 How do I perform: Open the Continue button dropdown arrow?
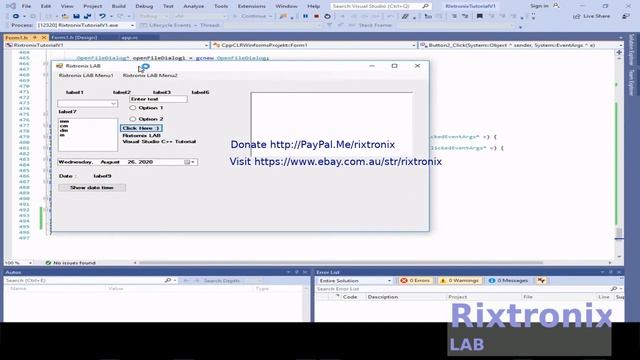(x=270, y=16)
